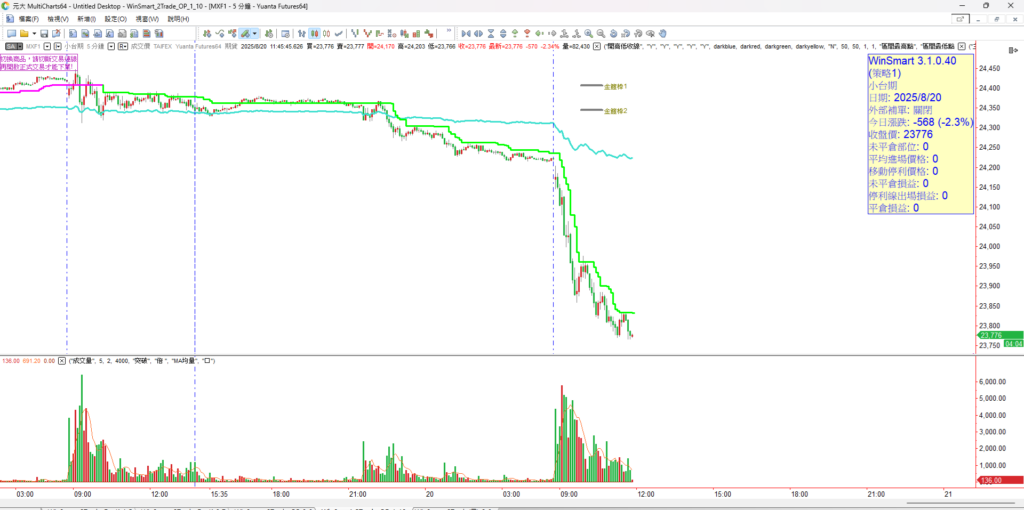Click the red and green stacked bars window icon
The image size is (1024, 510).
coord(147,33)
